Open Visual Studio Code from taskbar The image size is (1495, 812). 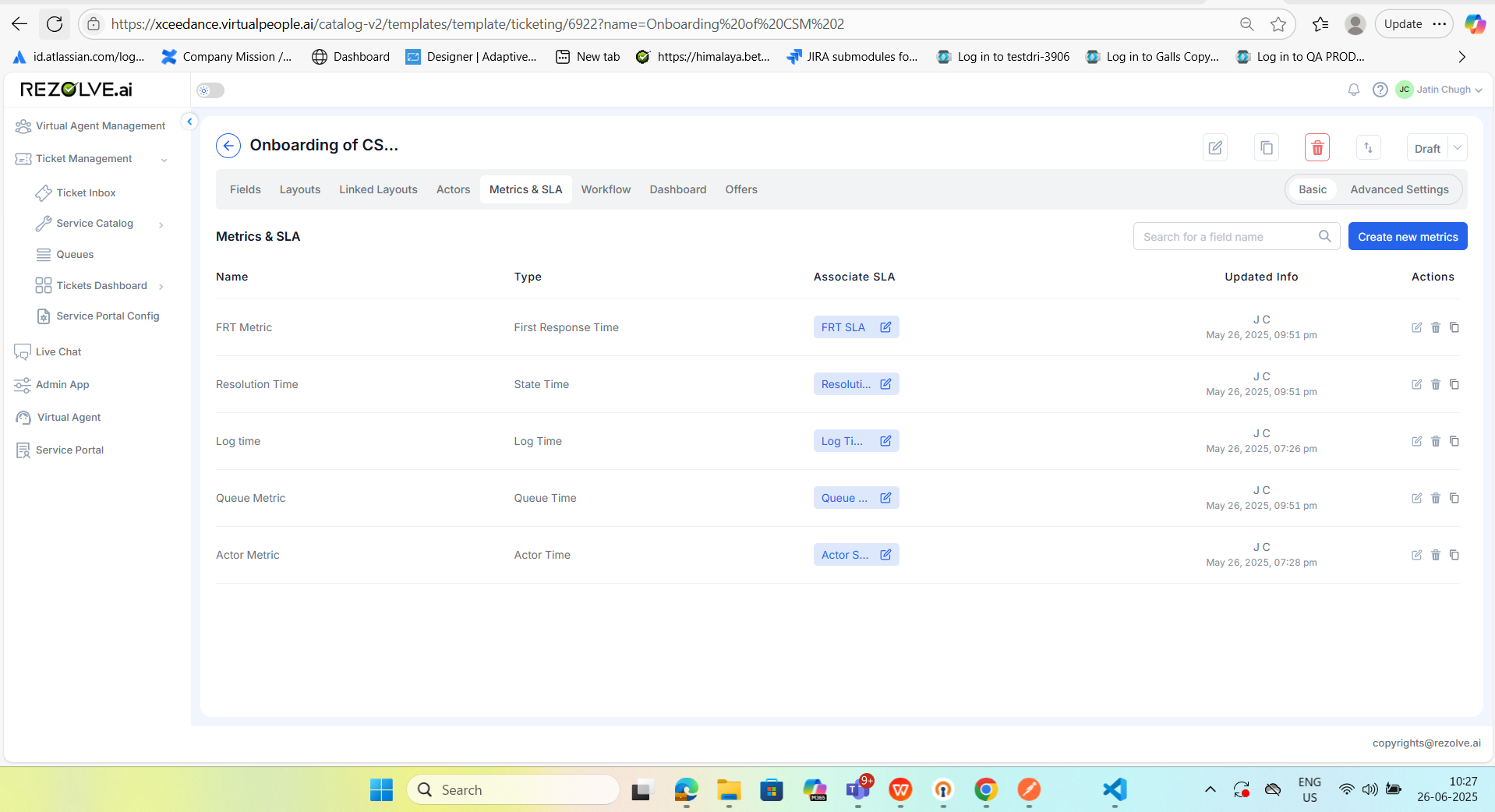pyautogui.click(x=1115, y=790)
